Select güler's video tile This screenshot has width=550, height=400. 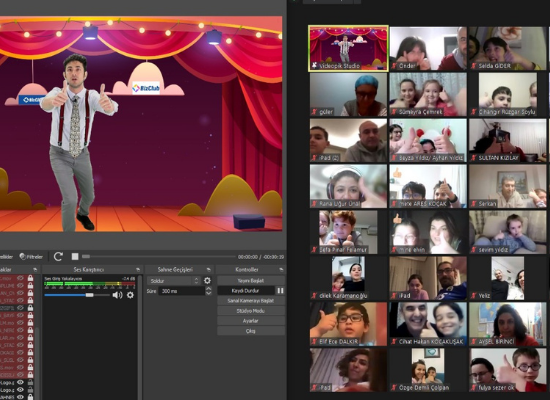tap(348, 94)
